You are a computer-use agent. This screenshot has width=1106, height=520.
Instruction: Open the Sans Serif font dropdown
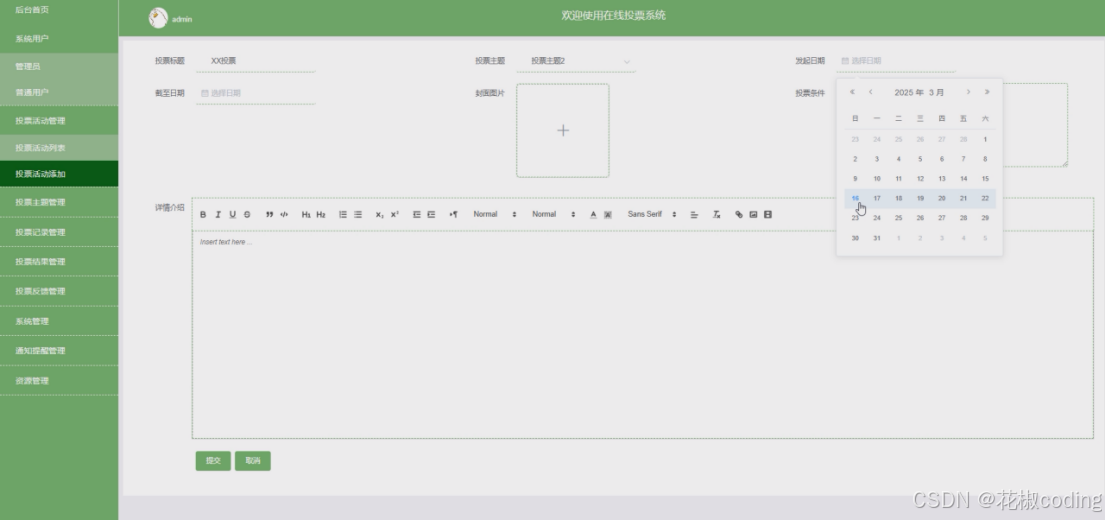click(x=652, y=214)
